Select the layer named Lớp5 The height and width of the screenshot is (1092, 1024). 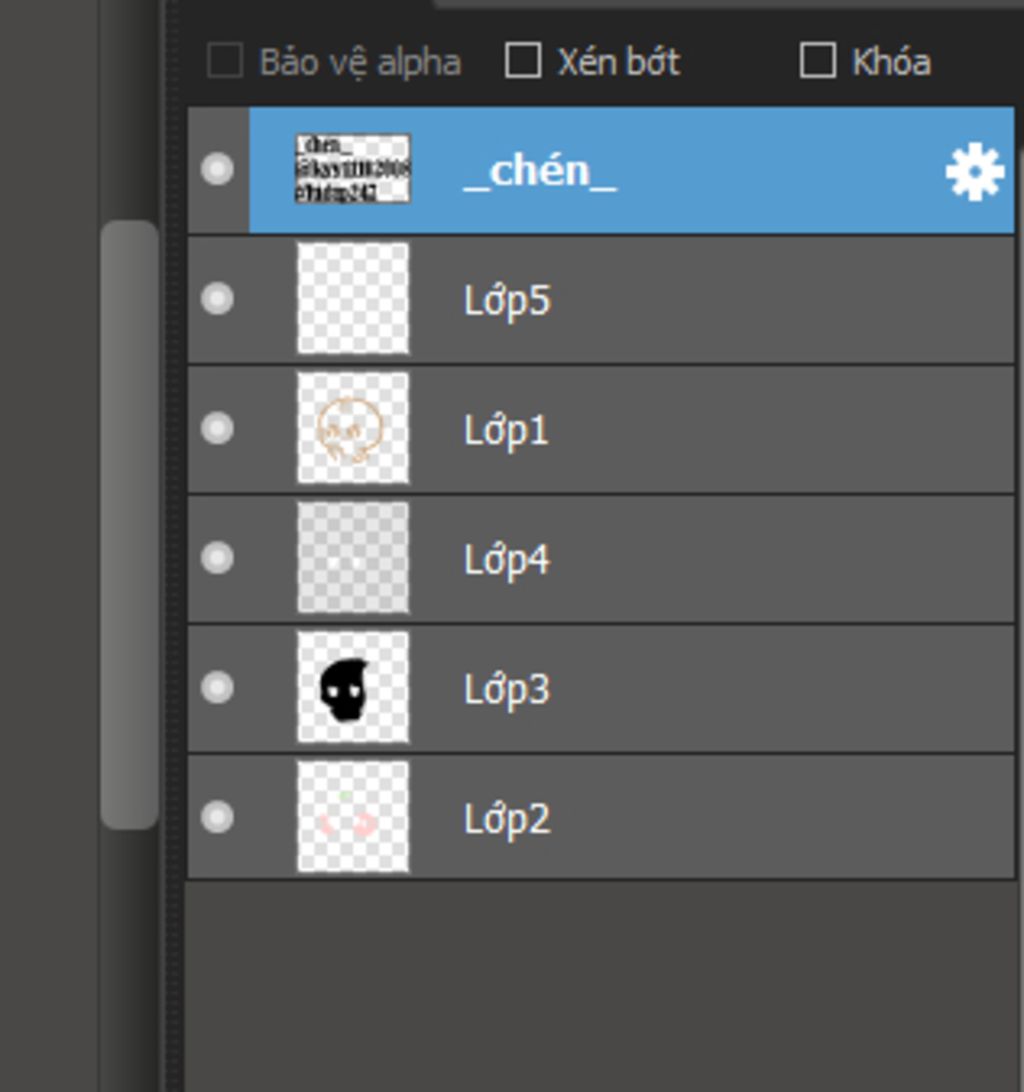pyautogui.click(x=507, y=300)
